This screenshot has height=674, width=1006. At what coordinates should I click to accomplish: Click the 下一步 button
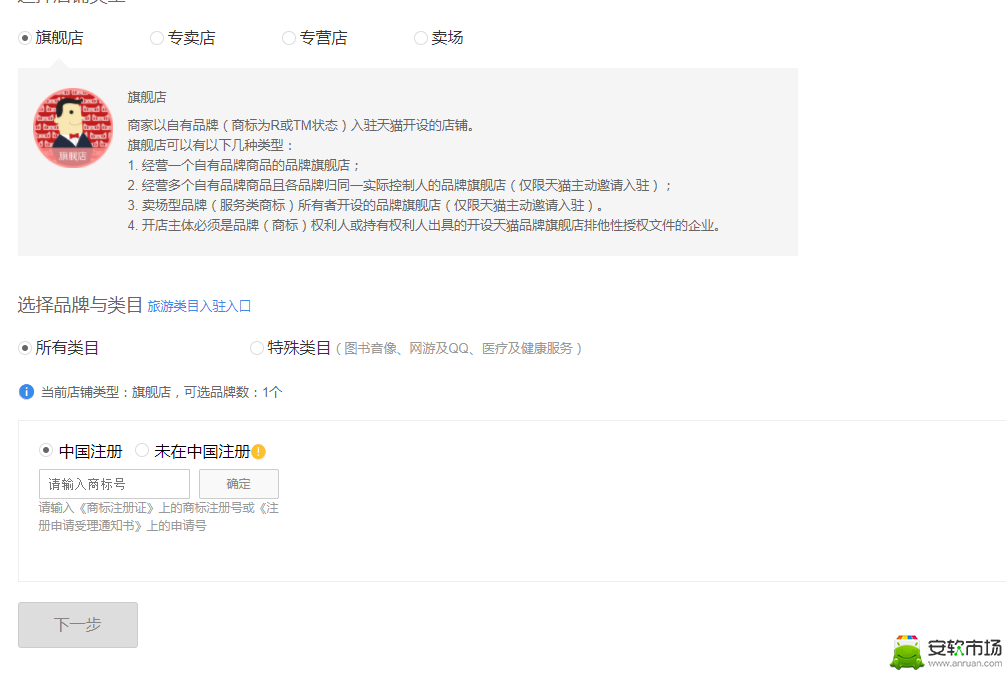tap(78, 625)
